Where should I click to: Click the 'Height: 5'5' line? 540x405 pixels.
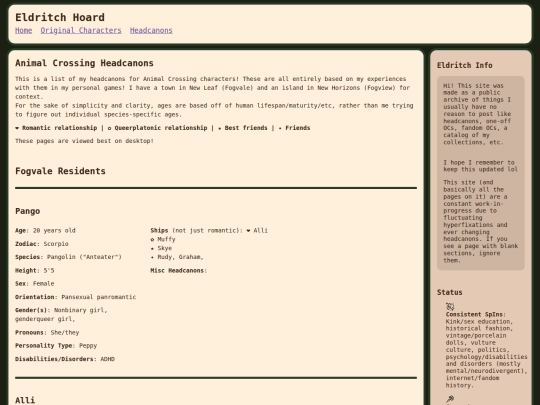pyautogui.click(x=34, y=270)
